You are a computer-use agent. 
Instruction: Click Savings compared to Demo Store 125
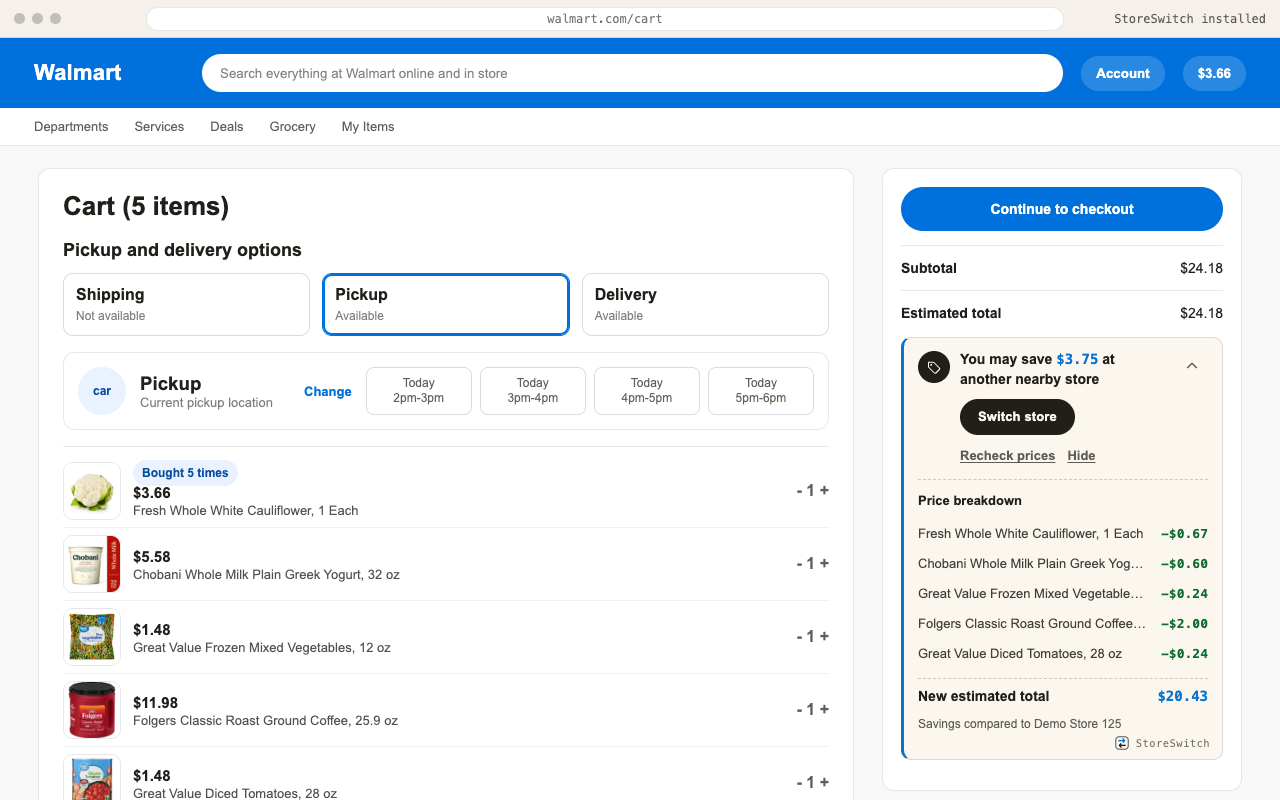(x=1020, y=723)
